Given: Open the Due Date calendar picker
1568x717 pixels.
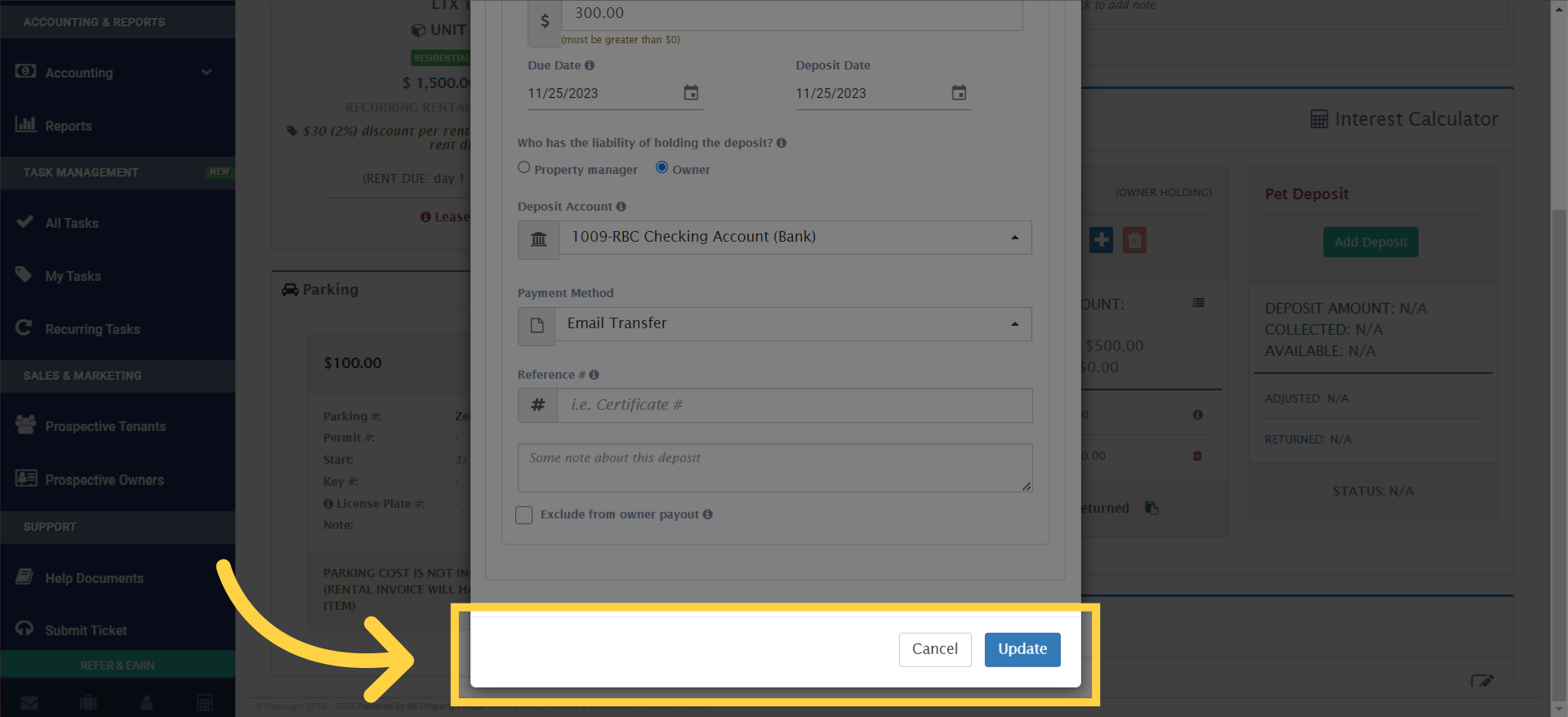Looking at the screenshot, I should coord(691,93).
